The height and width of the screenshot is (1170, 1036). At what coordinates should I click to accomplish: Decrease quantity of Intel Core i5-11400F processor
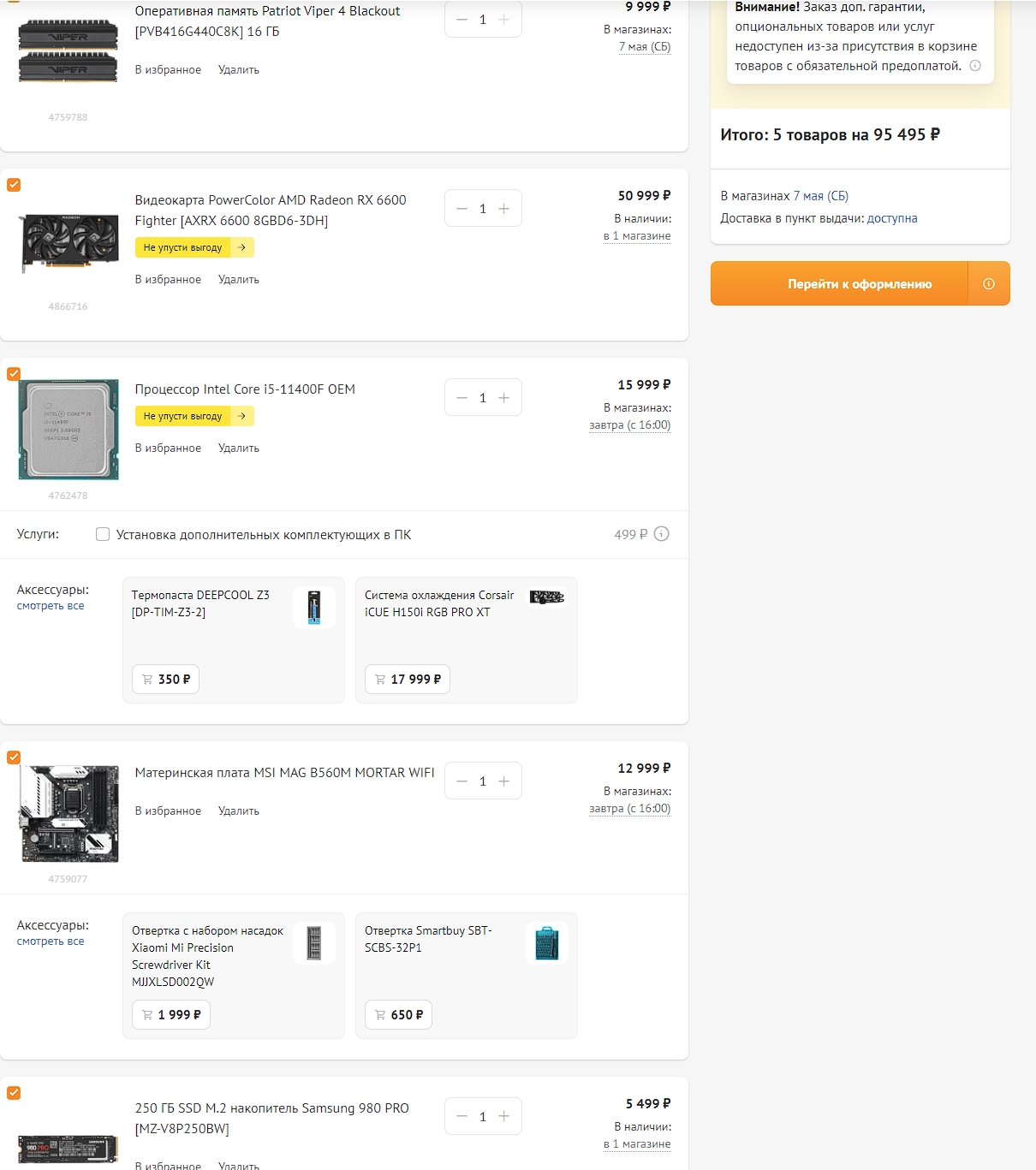pos(462,398)
